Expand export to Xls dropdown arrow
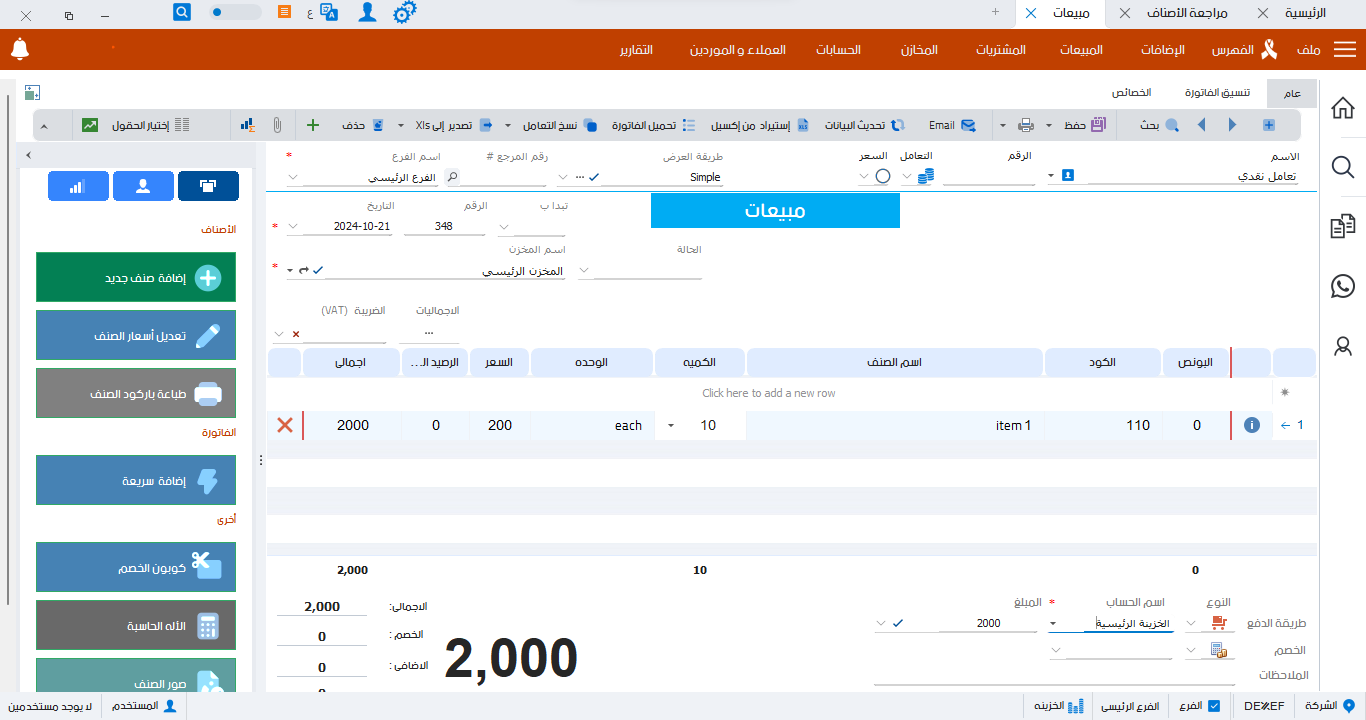The image size is (1366, 720). [x=402, y=125]
